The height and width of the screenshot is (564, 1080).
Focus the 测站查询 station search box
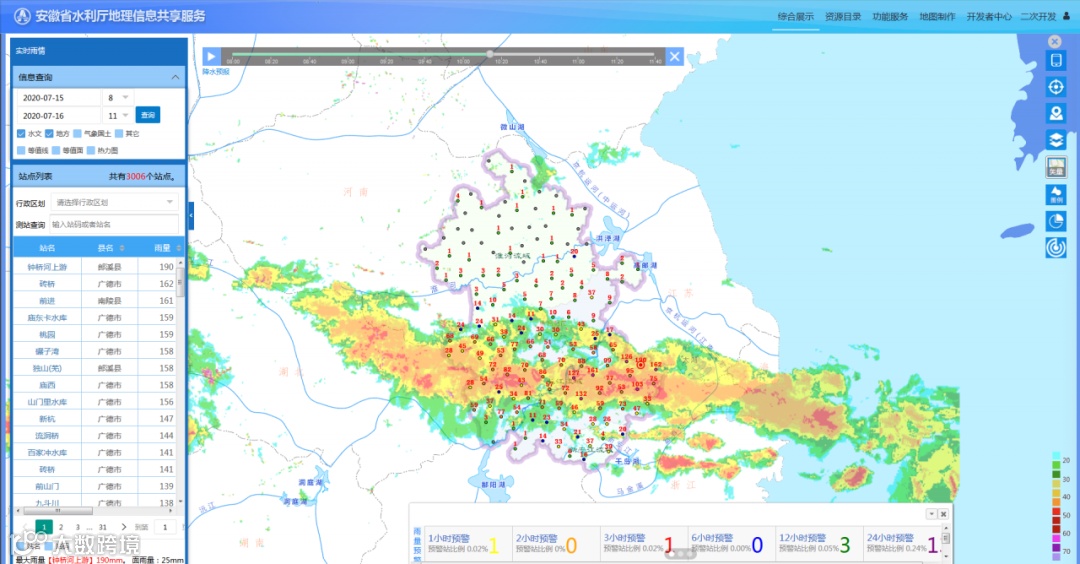(x=114, y=224)
